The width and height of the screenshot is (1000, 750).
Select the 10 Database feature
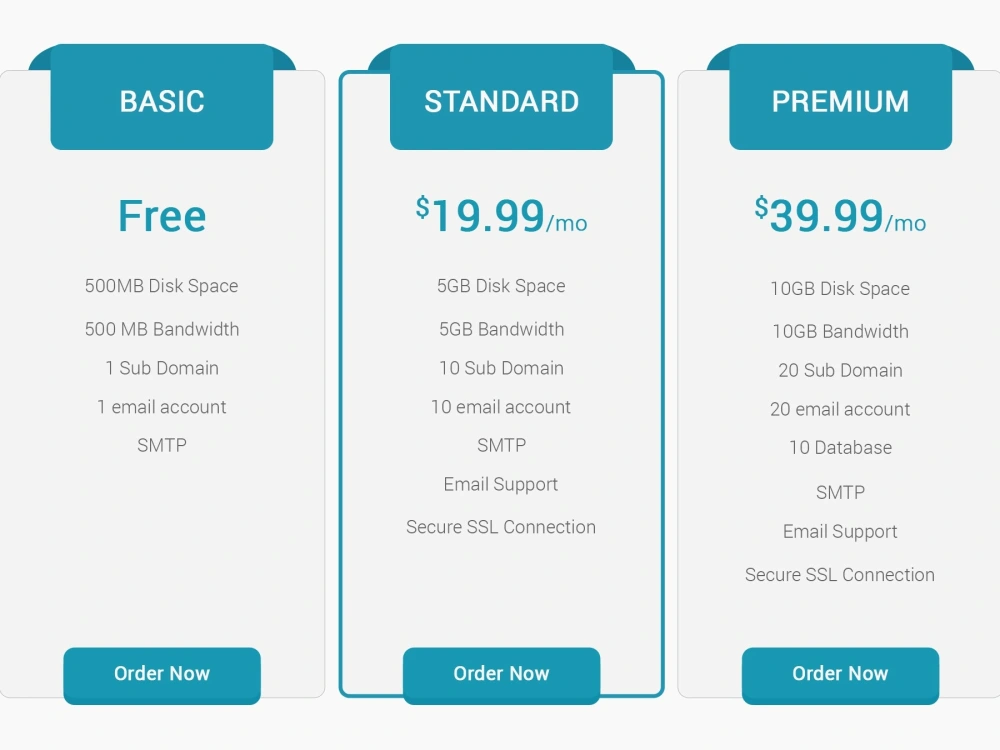click(x=840, y=448)
